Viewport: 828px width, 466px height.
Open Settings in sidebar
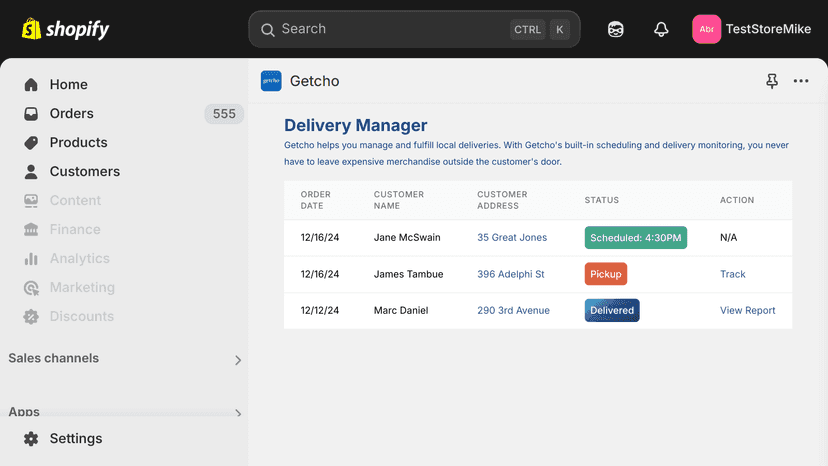[x=76, y=439]
